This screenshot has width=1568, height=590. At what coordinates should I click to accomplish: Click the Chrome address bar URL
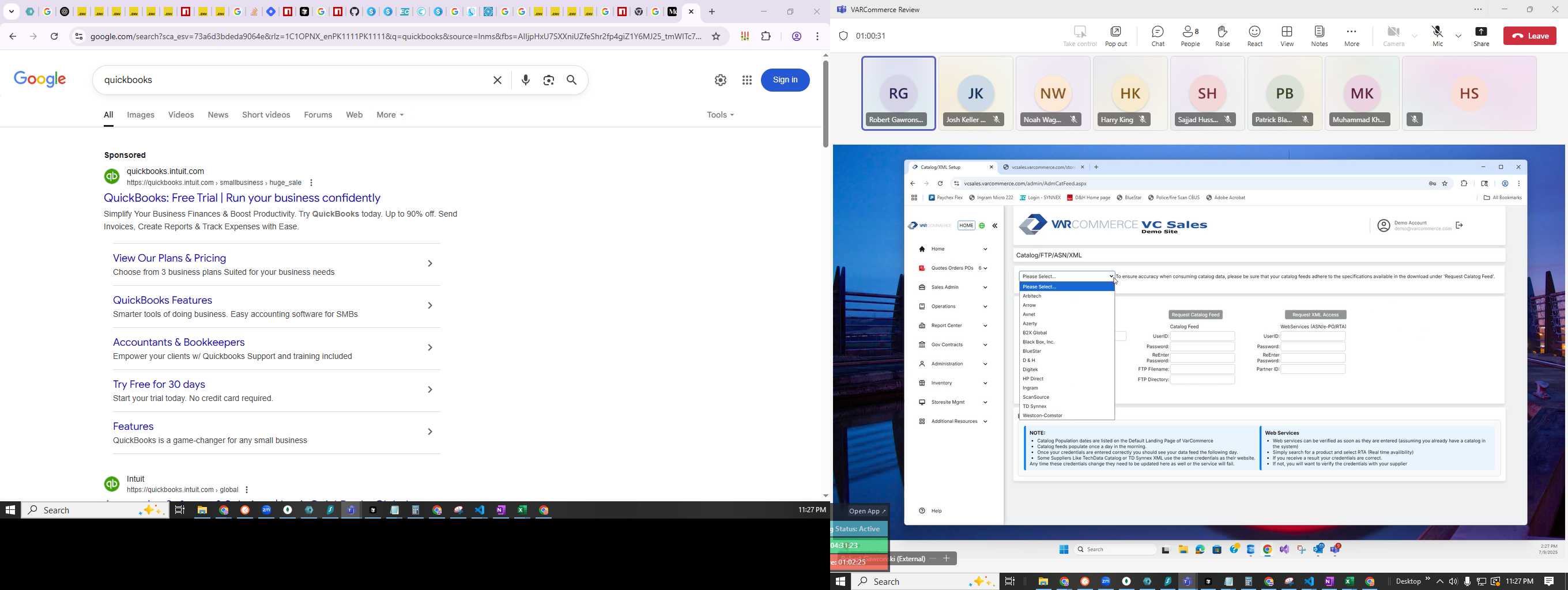point(395,36)
